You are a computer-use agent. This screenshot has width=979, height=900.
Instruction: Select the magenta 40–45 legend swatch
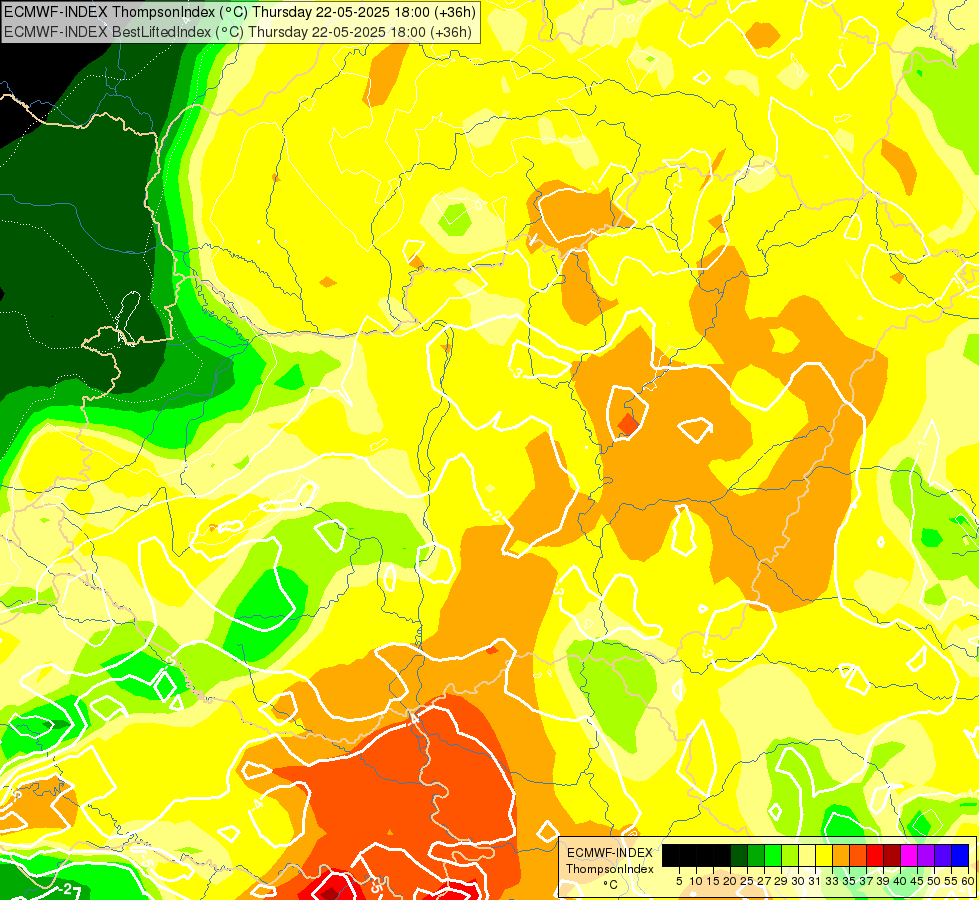(x=909, y=856)
